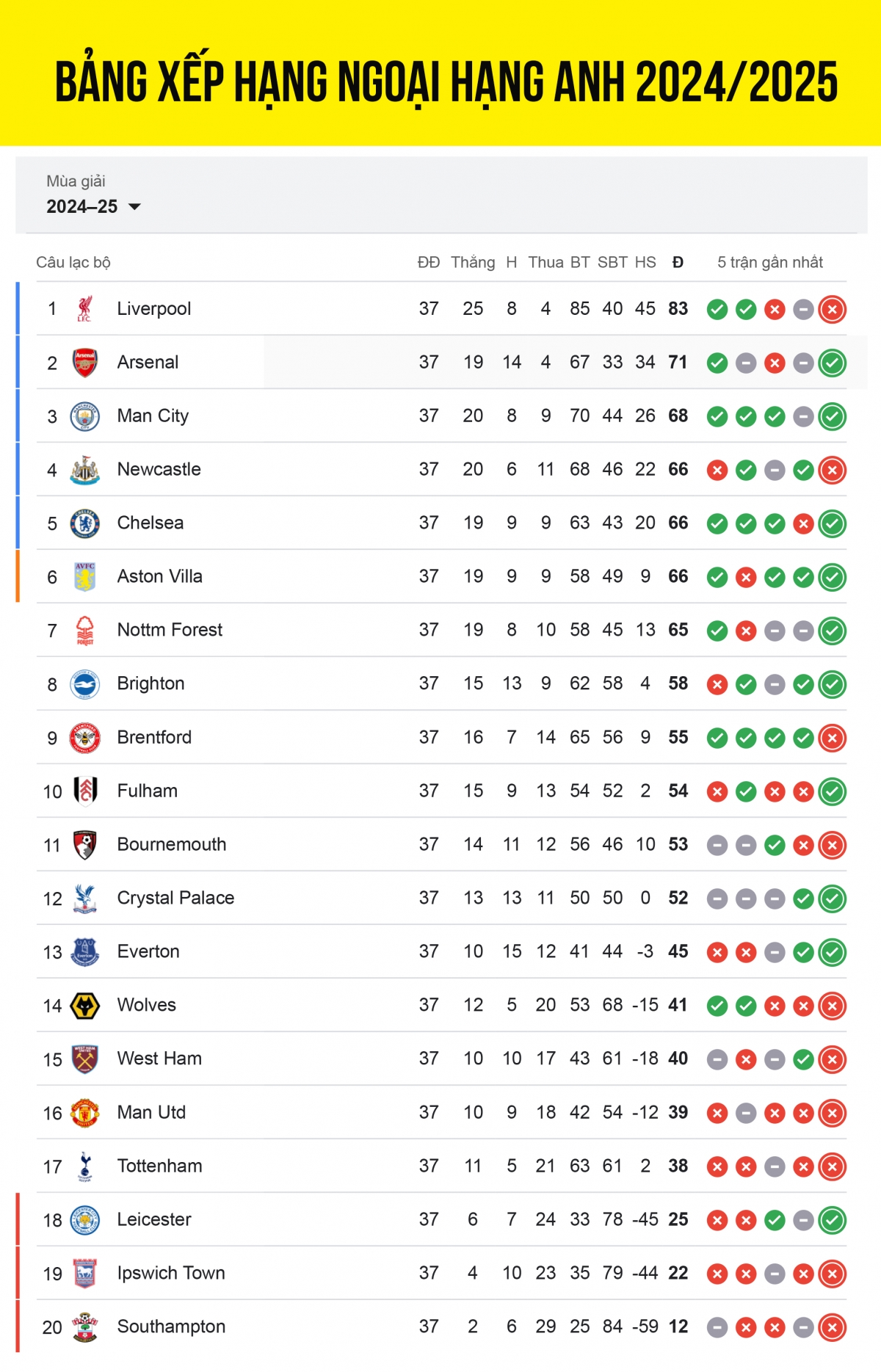Screen dimensions: 881x1372
Task: Open the 2024–25 season dropdown
Action: tap(93, 207)
